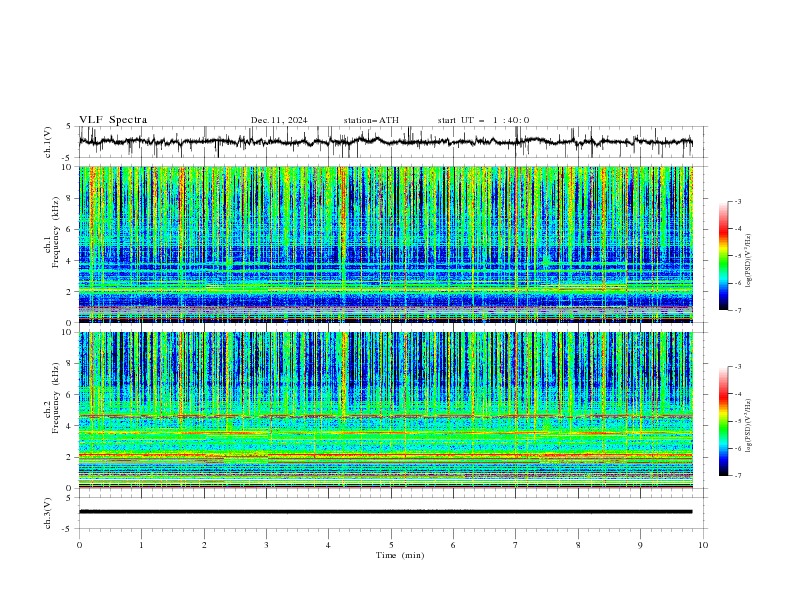Click the "-7" label on ch.2 color bar
The width and height of the screenshot is (792, 612).
(738, 476)
